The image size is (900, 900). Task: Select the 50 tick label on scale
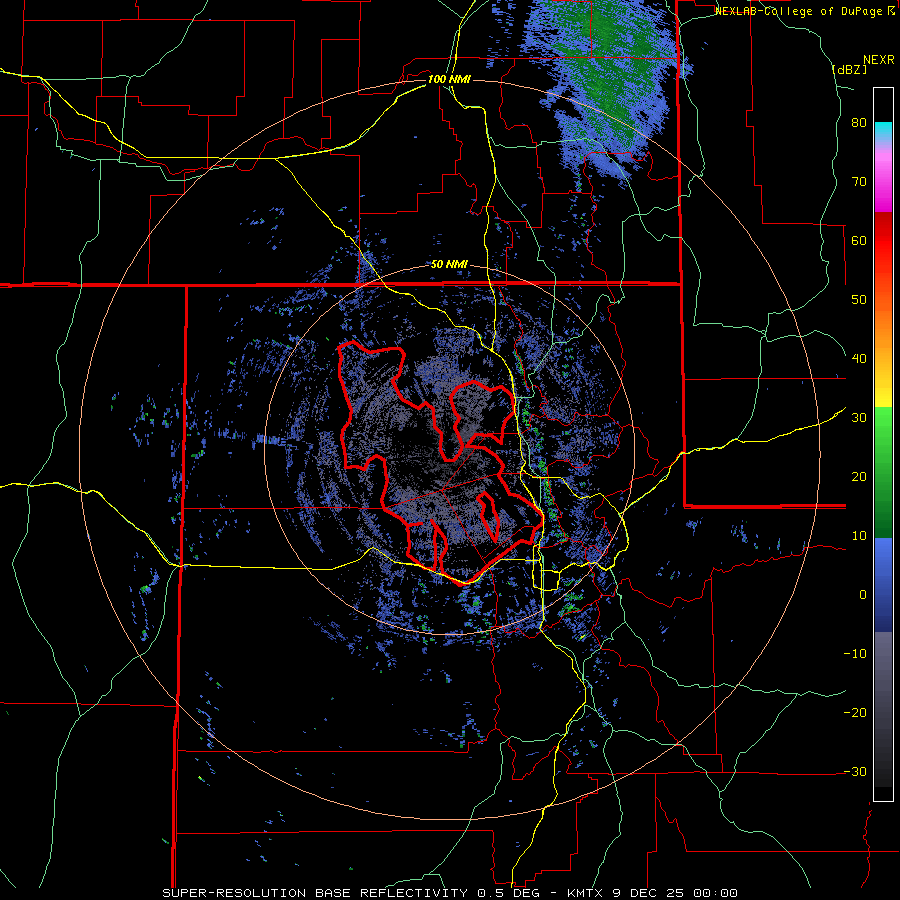click(859, 300)
